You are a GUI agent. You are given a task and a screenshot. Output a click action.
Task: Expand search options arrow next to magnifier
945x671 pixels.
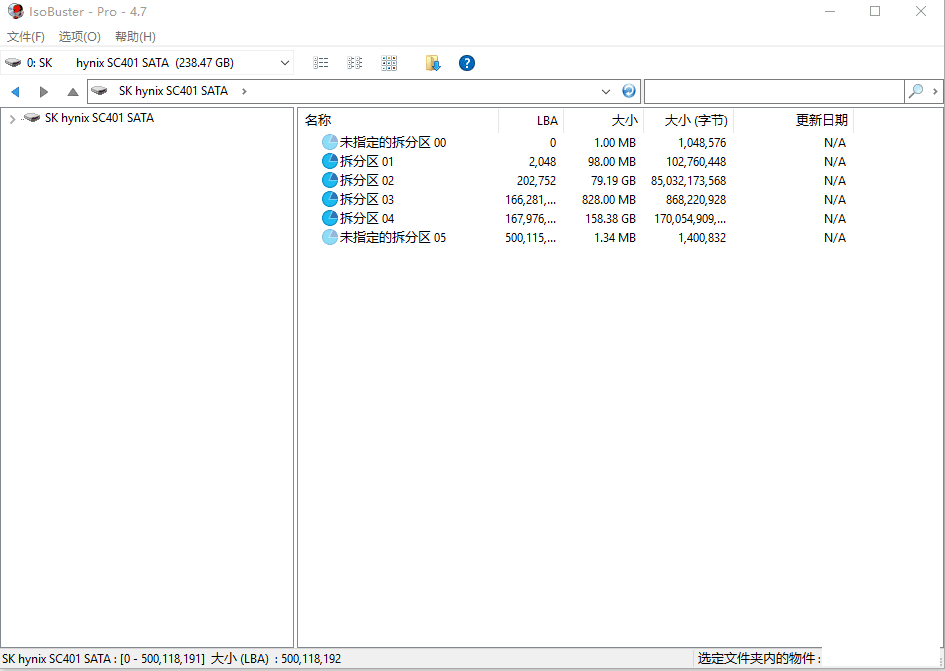coord(935,92)
